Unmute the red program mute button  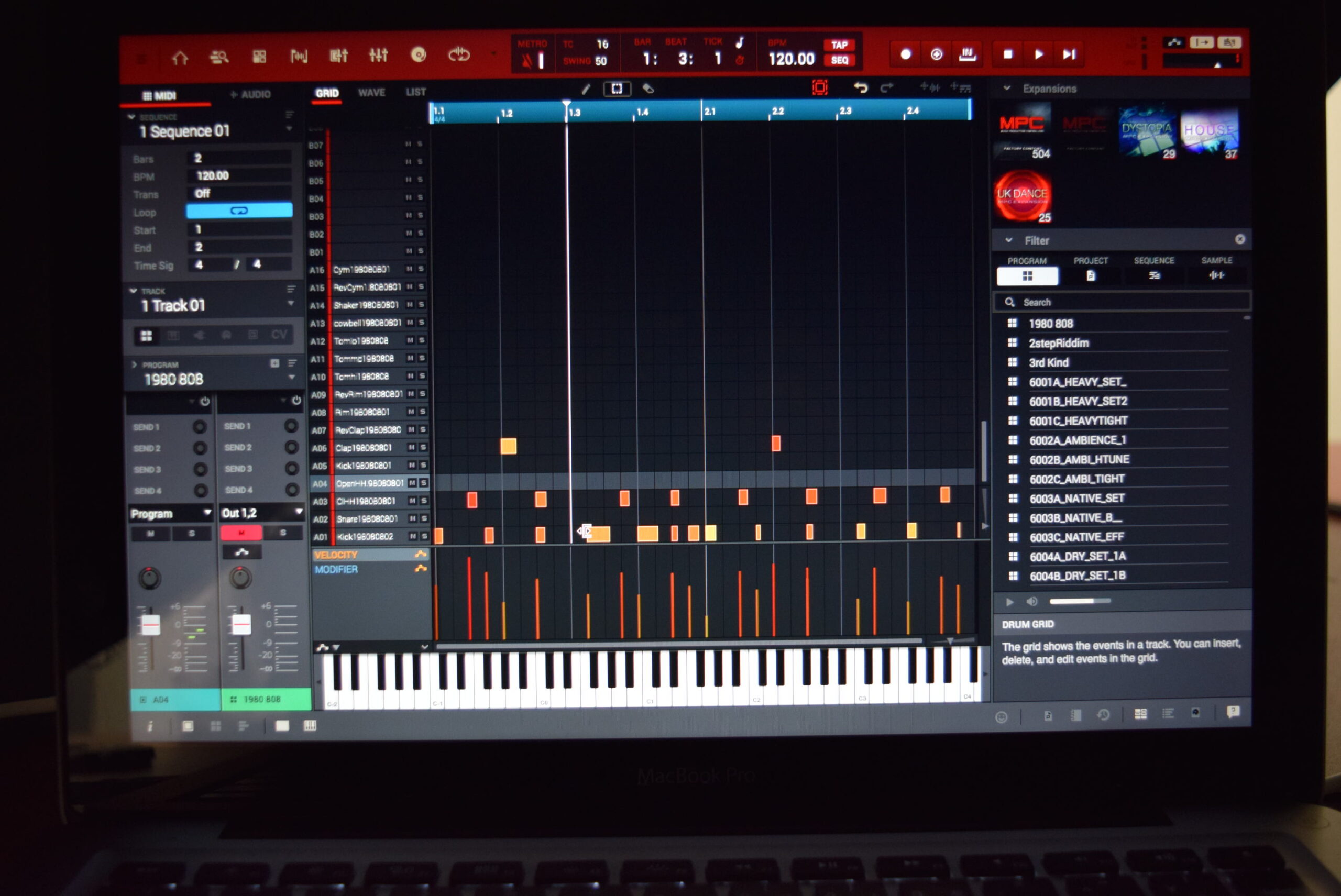(242, 533)
